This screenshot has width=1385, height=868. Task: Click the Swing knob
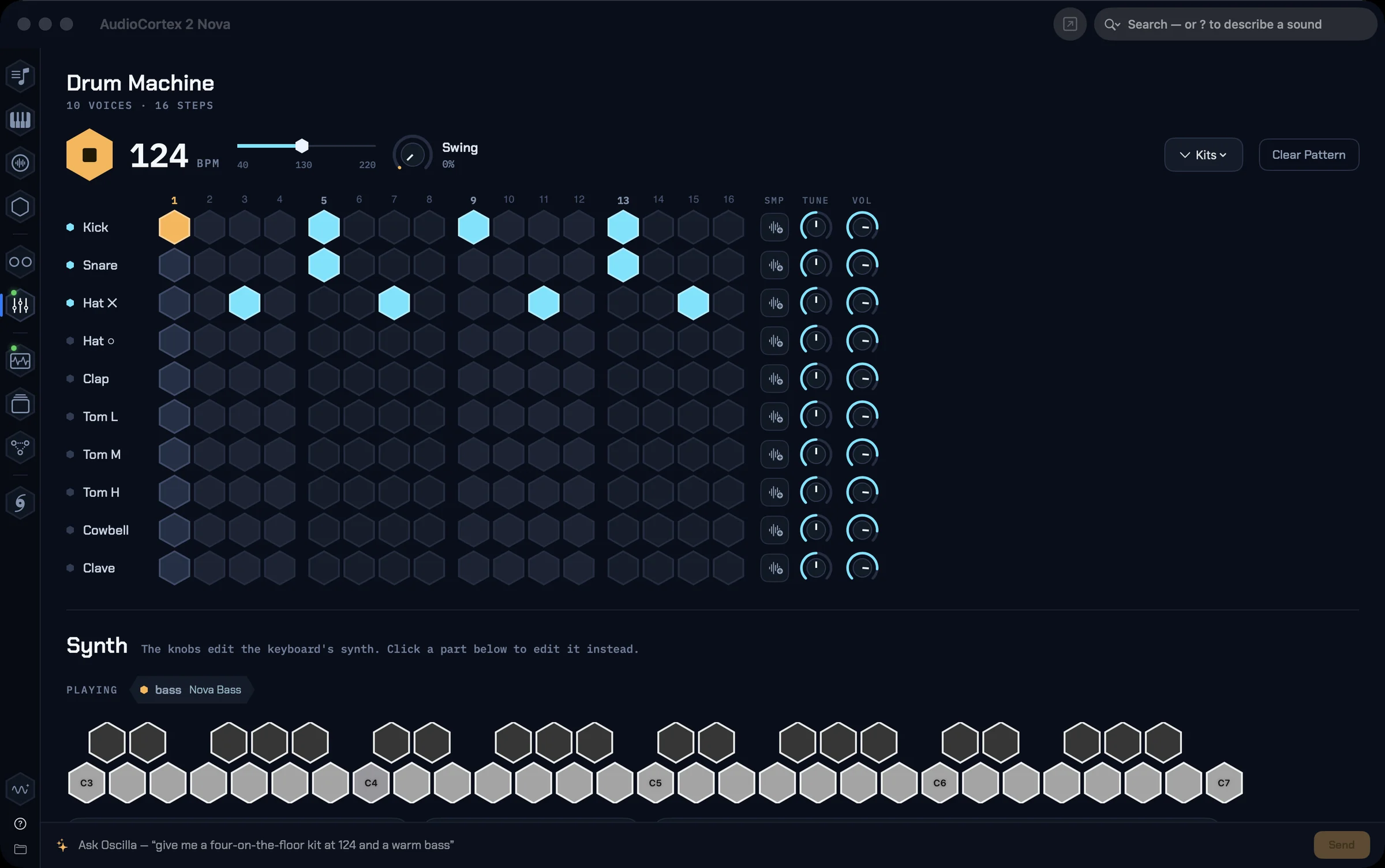tap(412, 155)
